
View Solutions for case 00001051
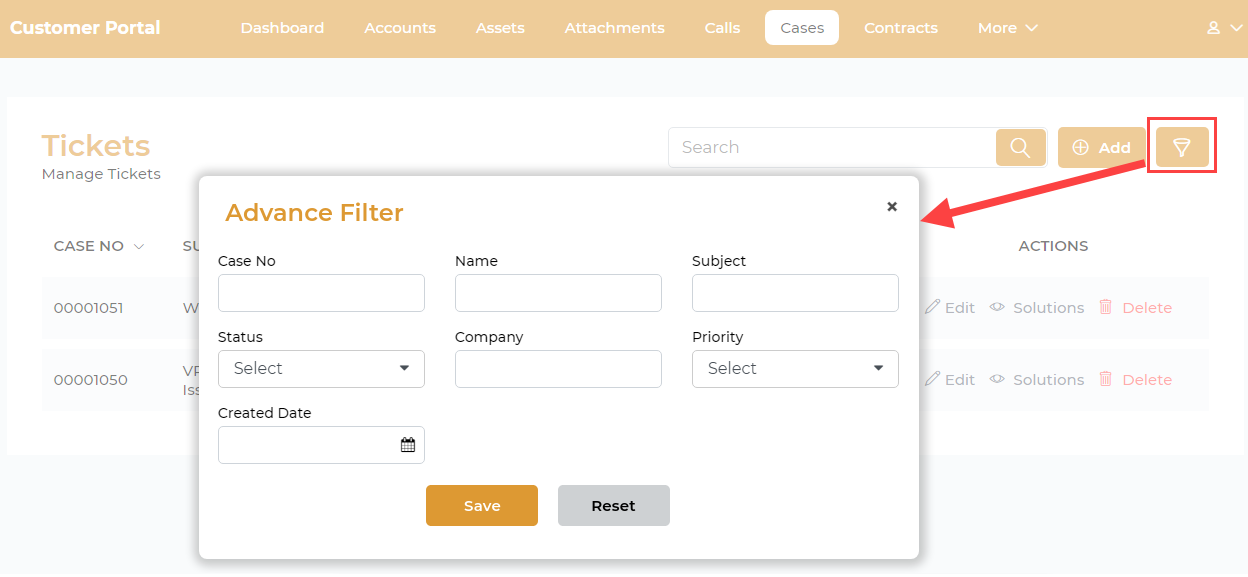[x=1037, y=308]
